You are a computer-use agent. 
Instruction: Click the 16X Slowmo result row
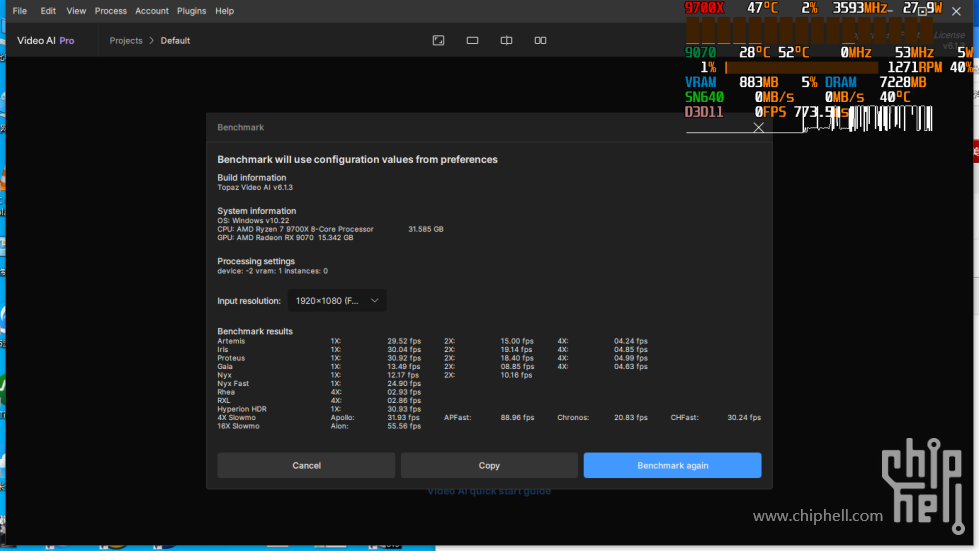319,426
